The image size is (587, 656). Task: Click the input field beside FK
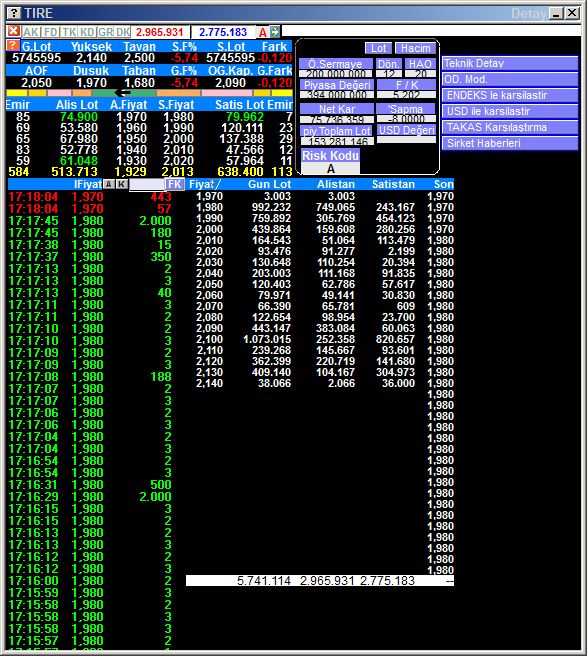click(146, 184)
